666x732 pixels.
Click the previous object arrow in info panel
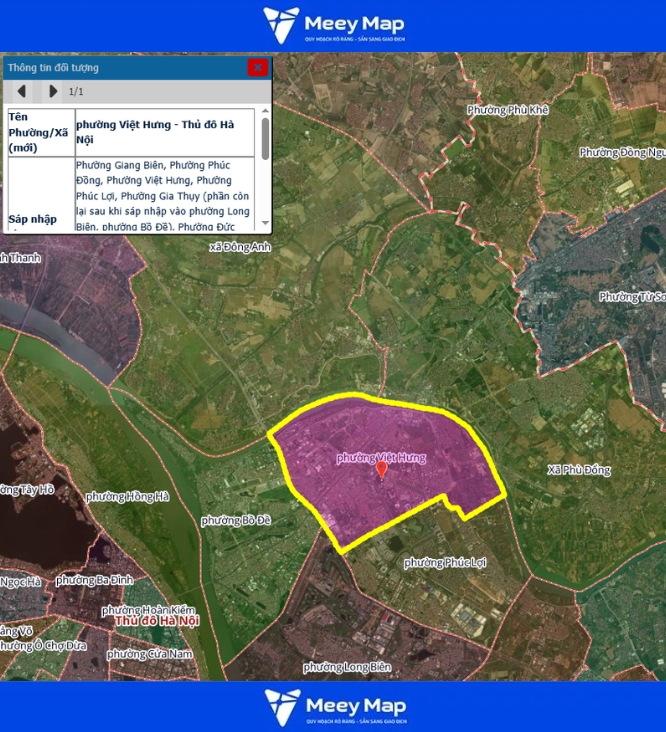[x=22, y=91]
